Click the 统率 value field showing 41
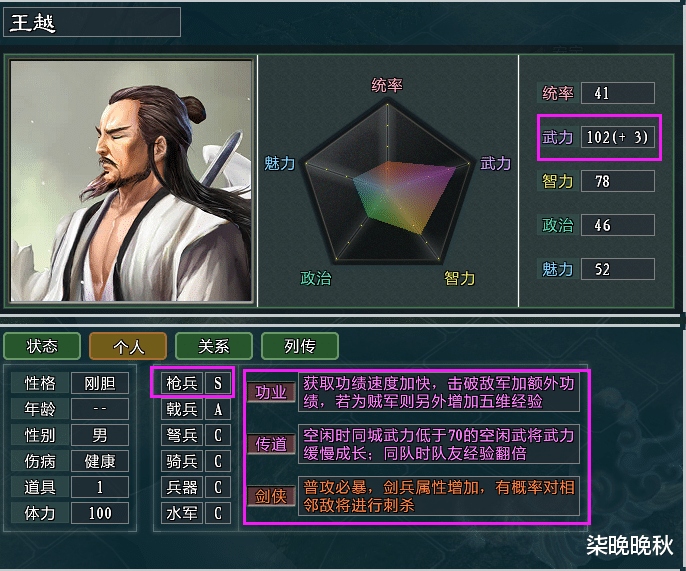Screen dimensions: 686x571 pyautogui.click(x=617, y=93)
